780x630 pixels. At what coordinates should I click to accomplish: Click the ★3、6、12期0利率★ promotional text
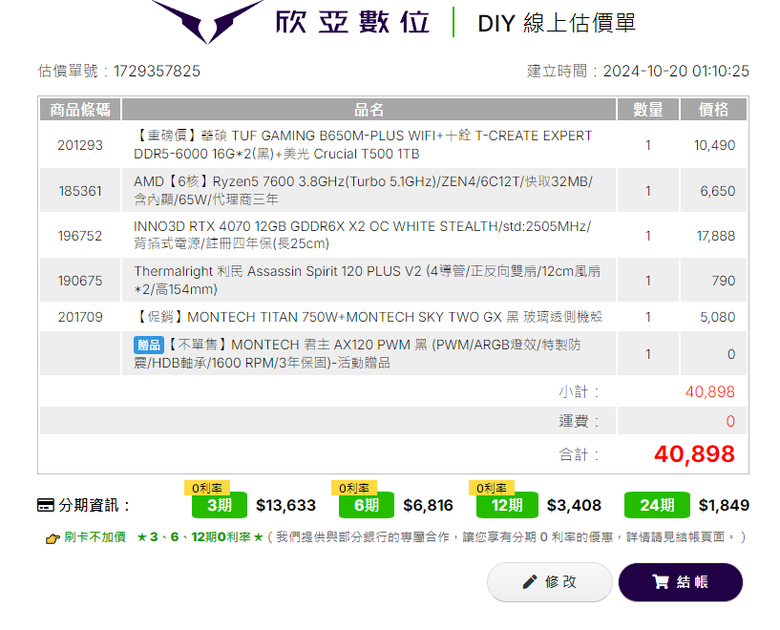click(x=200, y=537)
